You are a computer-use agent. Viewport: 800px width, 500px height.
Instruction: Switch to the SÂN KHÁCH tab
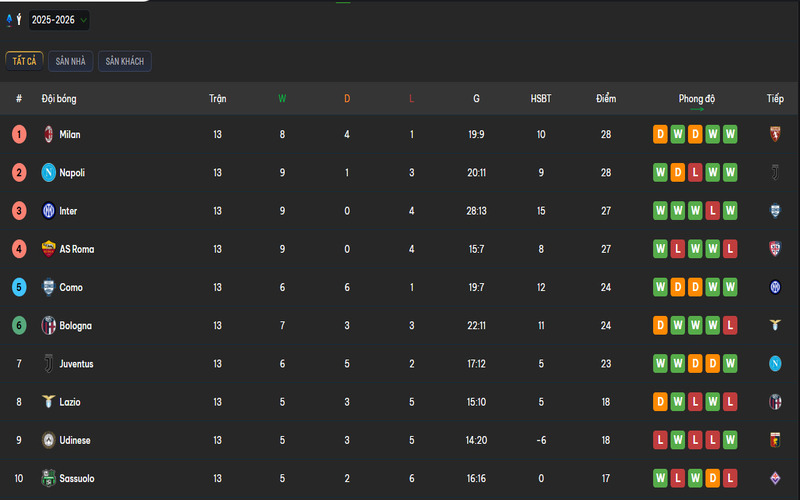click(125, 62)
